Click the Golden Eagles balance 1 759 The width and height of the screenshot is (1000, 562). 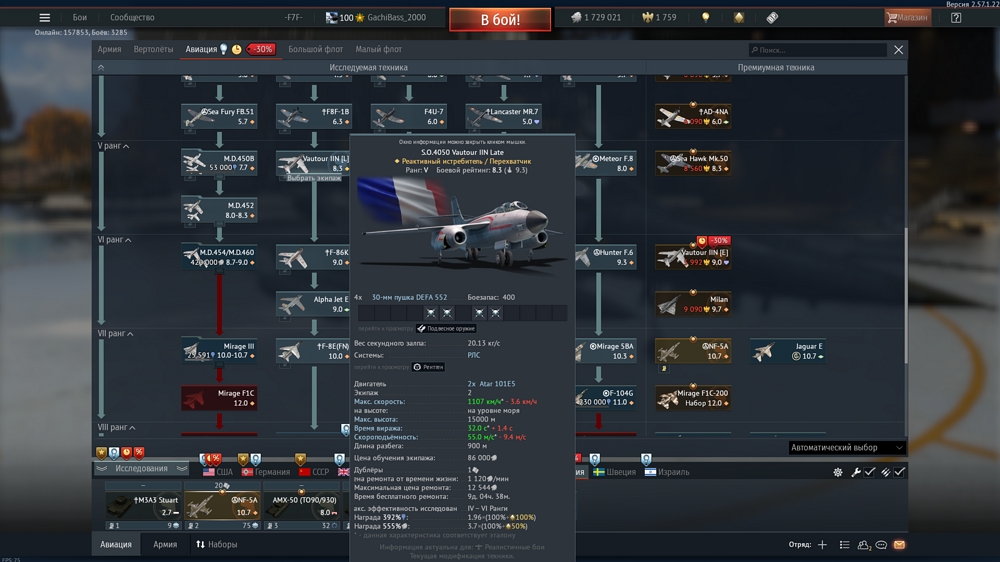coord(659,17)
